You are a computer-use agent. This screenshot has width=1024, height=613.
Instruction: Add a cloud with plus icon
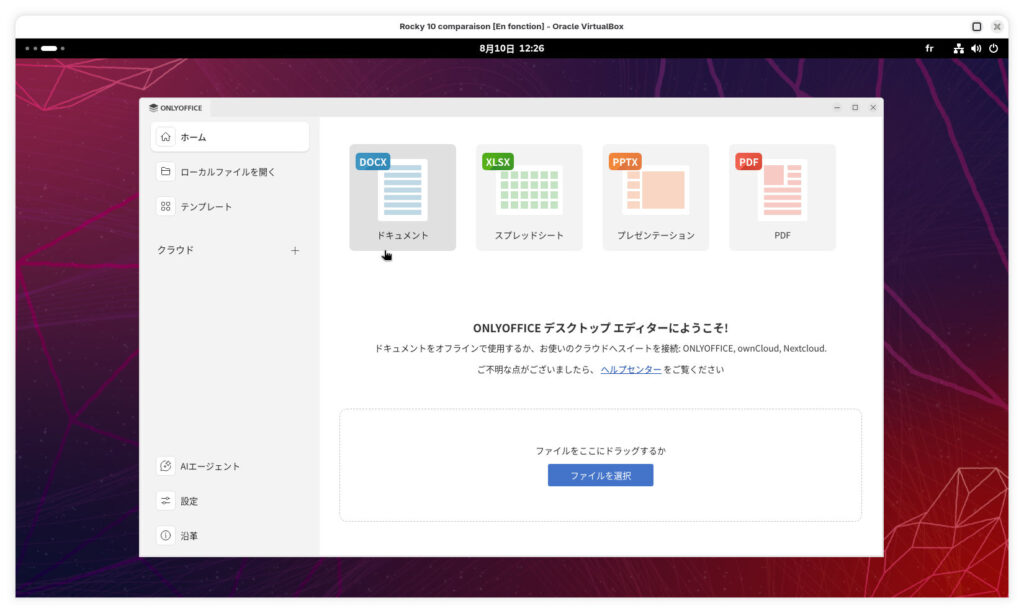coord(295,251)
